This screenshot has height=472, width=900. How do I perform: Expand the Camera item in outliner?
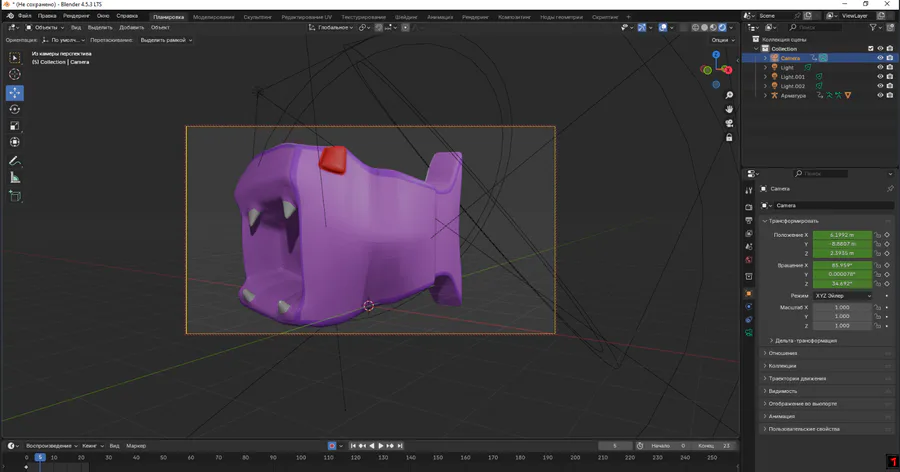(x=765, y=58)
